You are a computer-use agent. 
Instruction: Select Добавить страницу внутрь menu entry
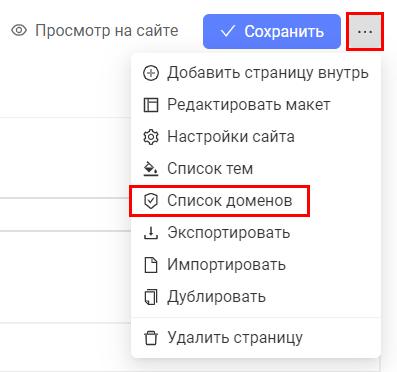pyautogui.click(x=256, y=73)
